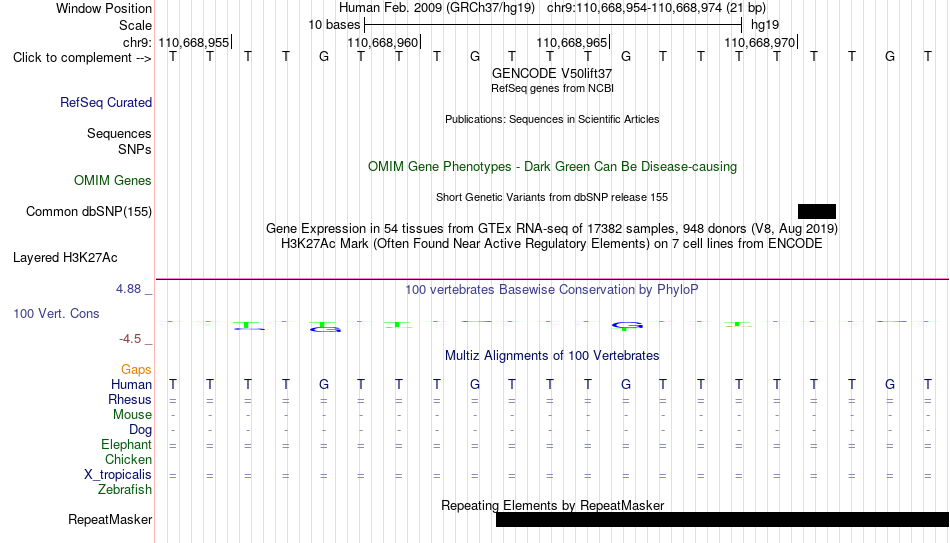Click the first G base in sequence row
Screen dimensions: 950x543
pos(324,56)
